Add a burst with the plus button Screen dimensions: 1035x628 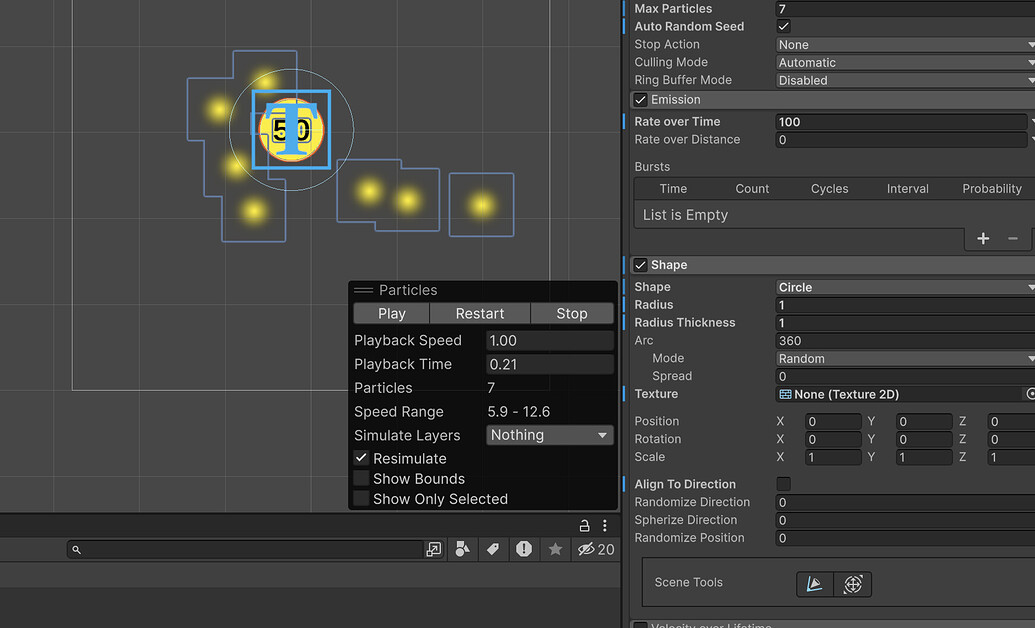point(983,239)
